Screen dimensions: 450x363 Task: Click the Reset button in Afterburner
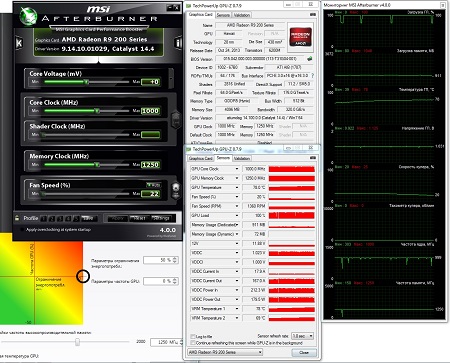pos(139,218)
